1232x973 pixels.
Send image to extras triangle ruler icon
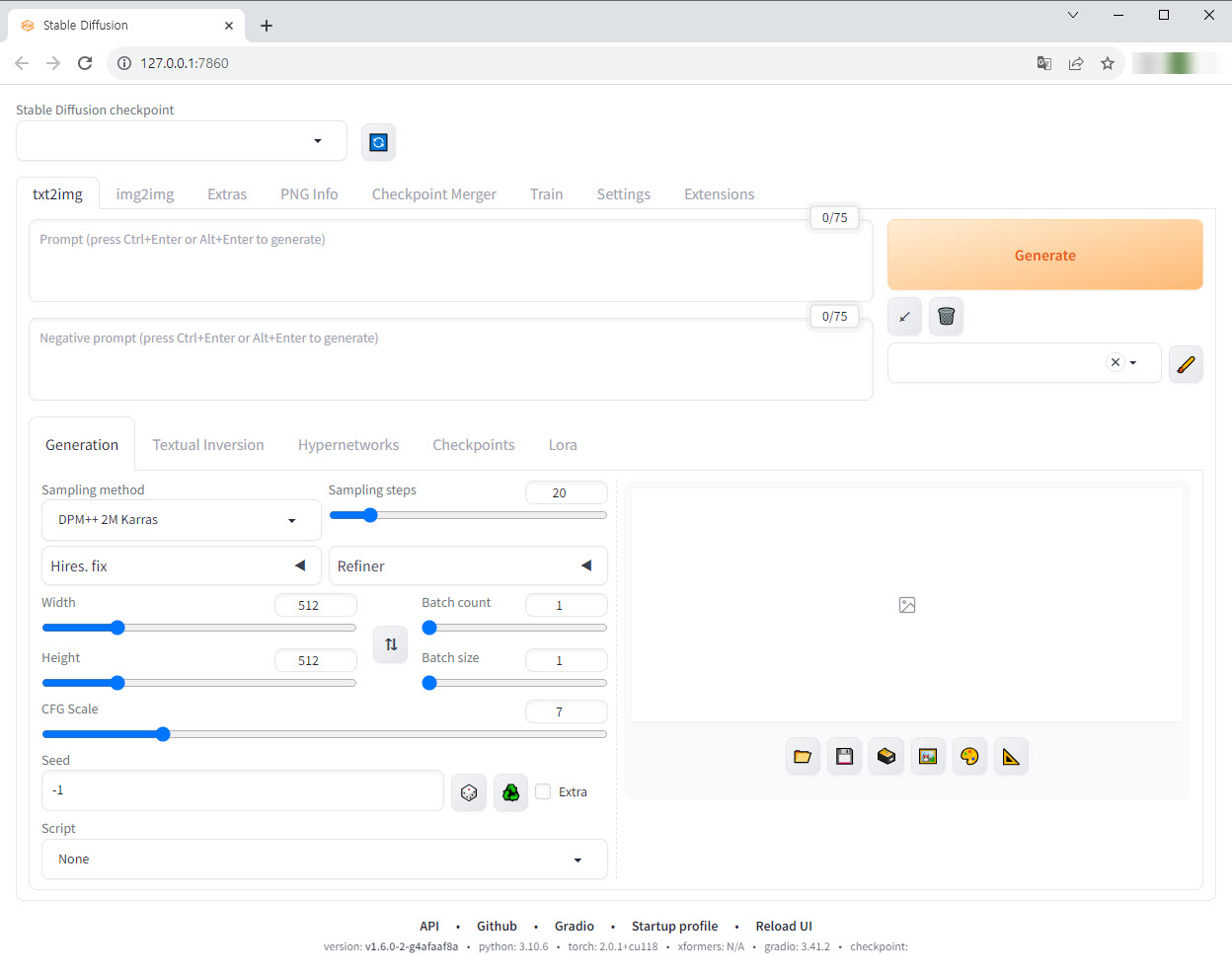pos(1011,757)
